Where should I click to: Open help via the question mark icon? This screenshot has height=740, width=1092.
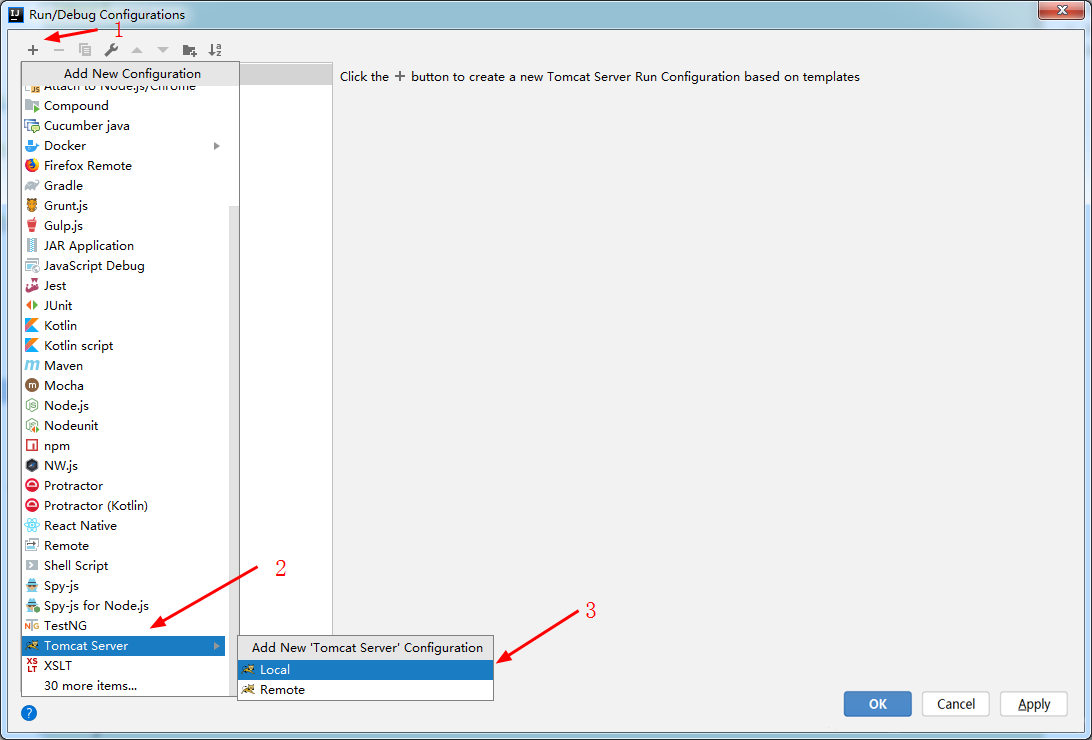click(x=29, y=713)
